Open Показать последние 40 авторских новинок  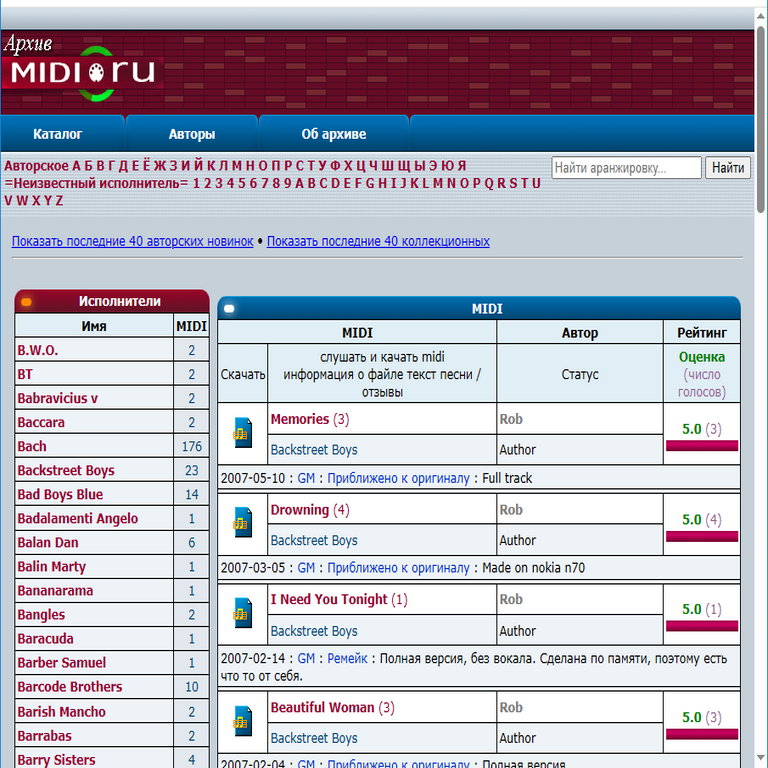132,241
